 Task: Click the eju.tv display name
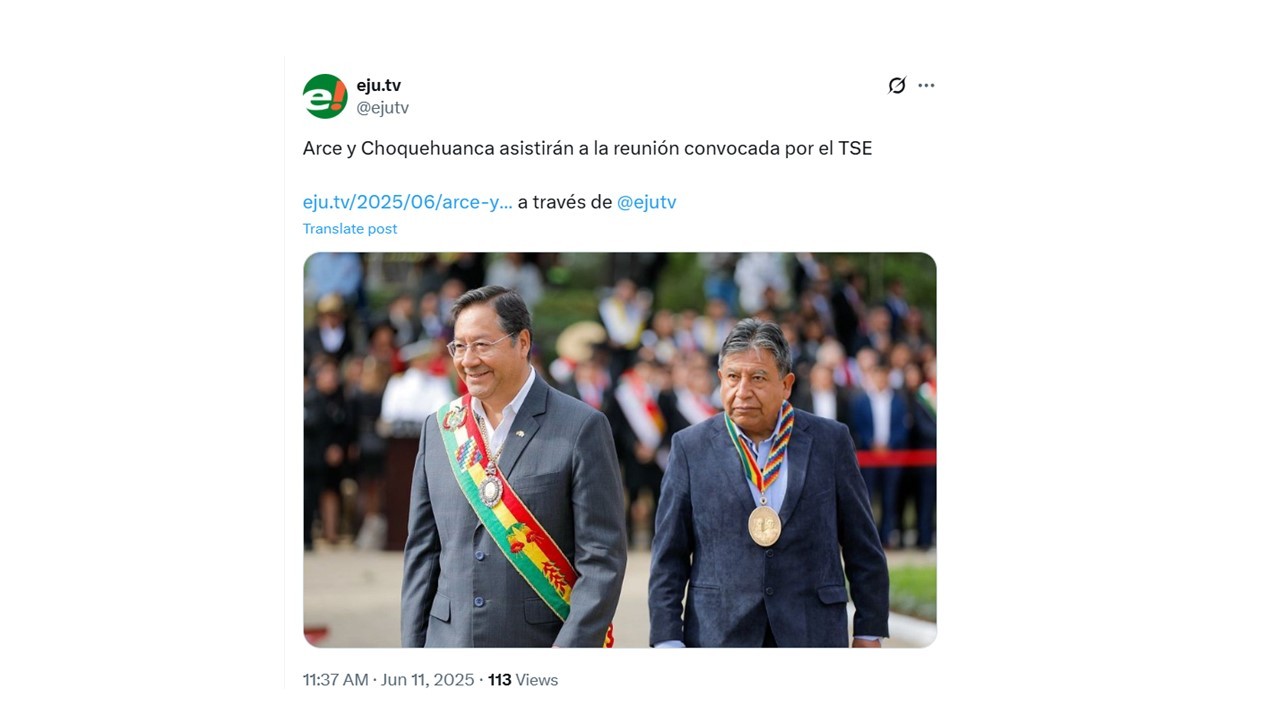(x=379, y=86)
